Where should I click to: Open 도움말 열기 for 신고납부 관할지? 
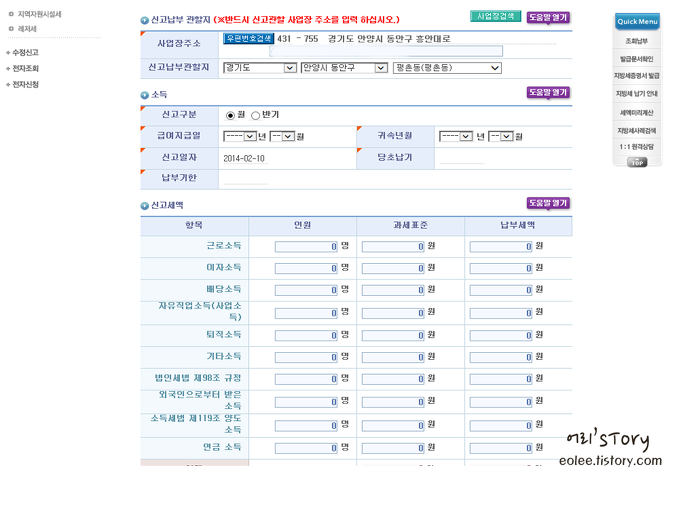[x=548, y=17]
